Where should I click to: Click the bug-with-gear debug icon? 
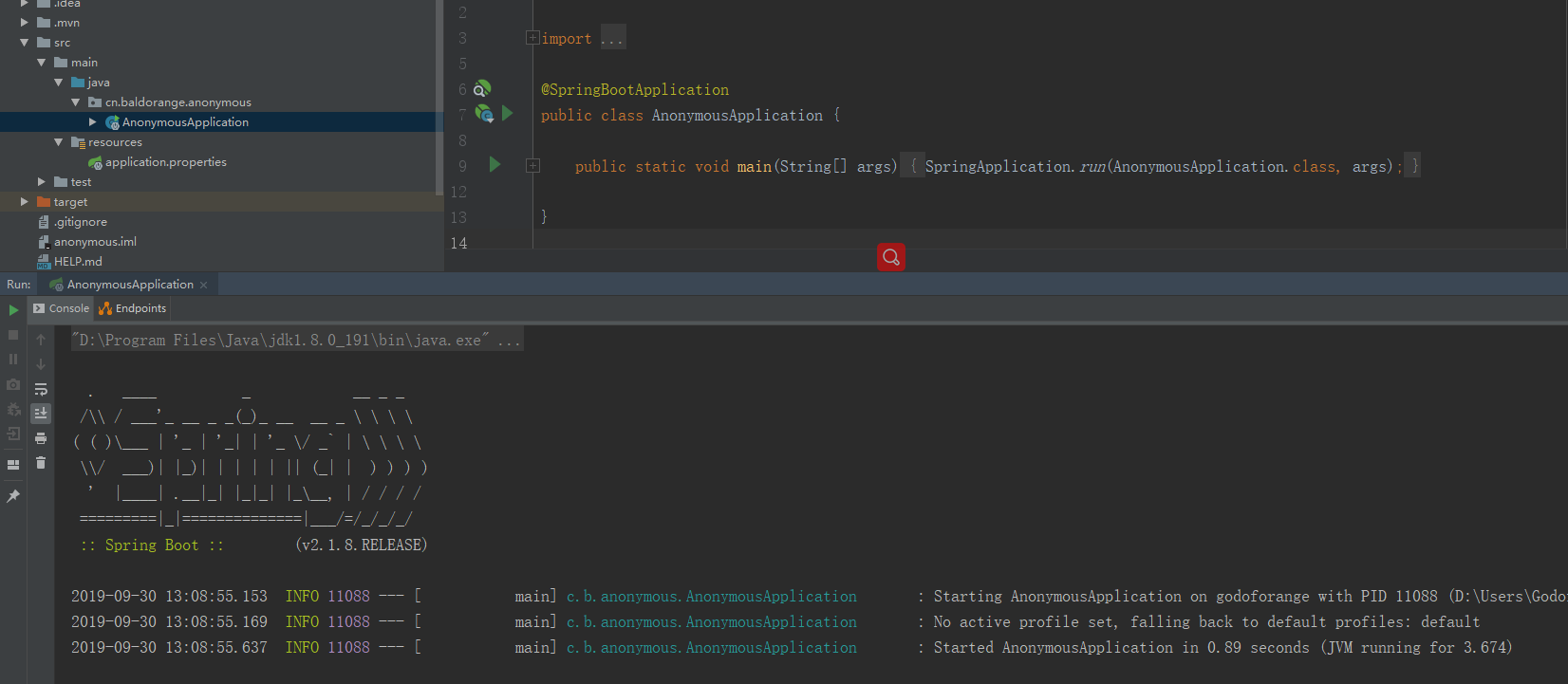tap(13, 409)
